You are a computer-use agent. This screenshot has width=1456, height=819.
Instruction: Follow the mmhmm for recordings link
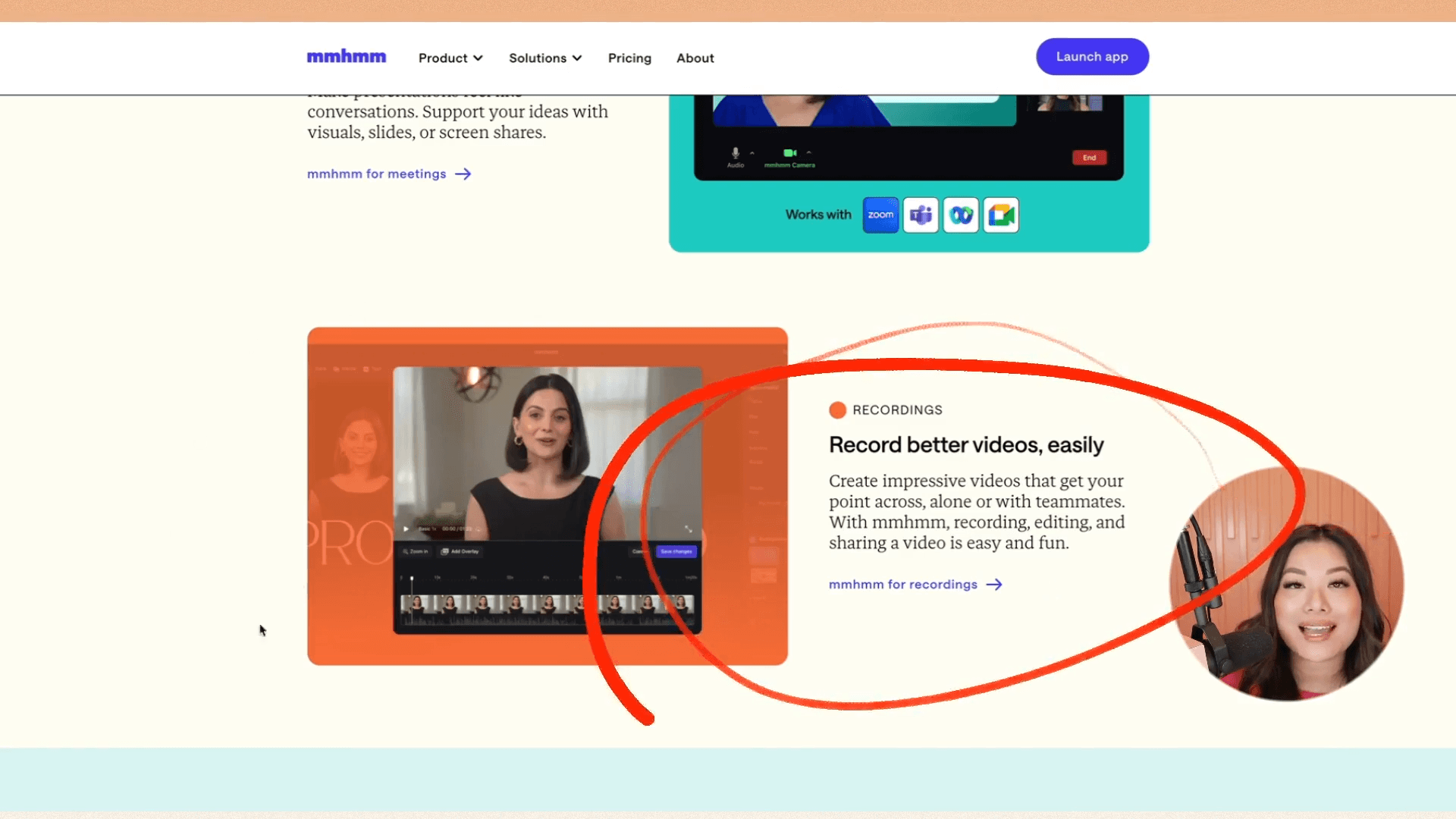915,585
